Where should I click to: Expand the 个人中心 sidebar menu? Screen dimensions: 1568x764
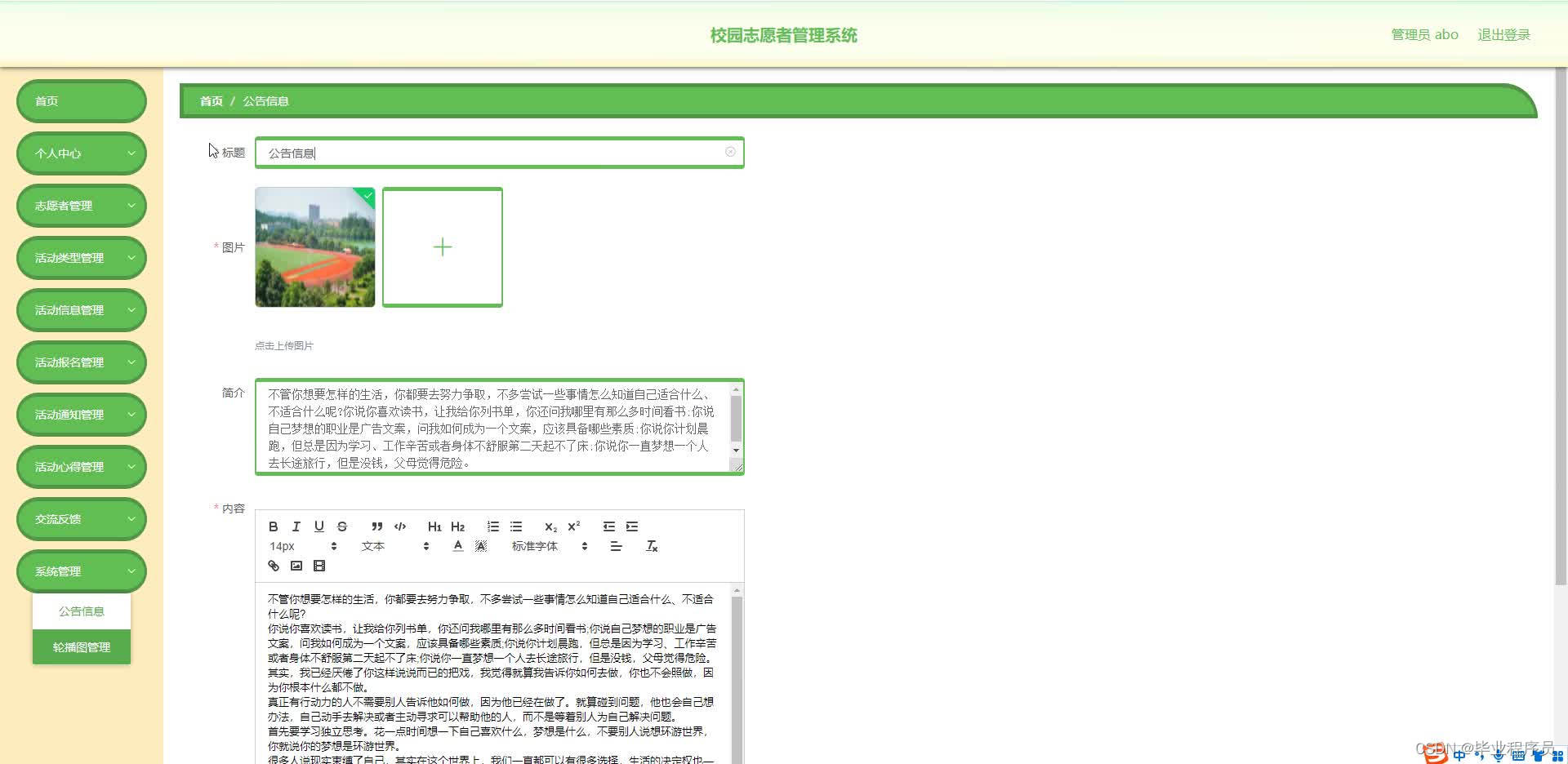click(82, 153)
